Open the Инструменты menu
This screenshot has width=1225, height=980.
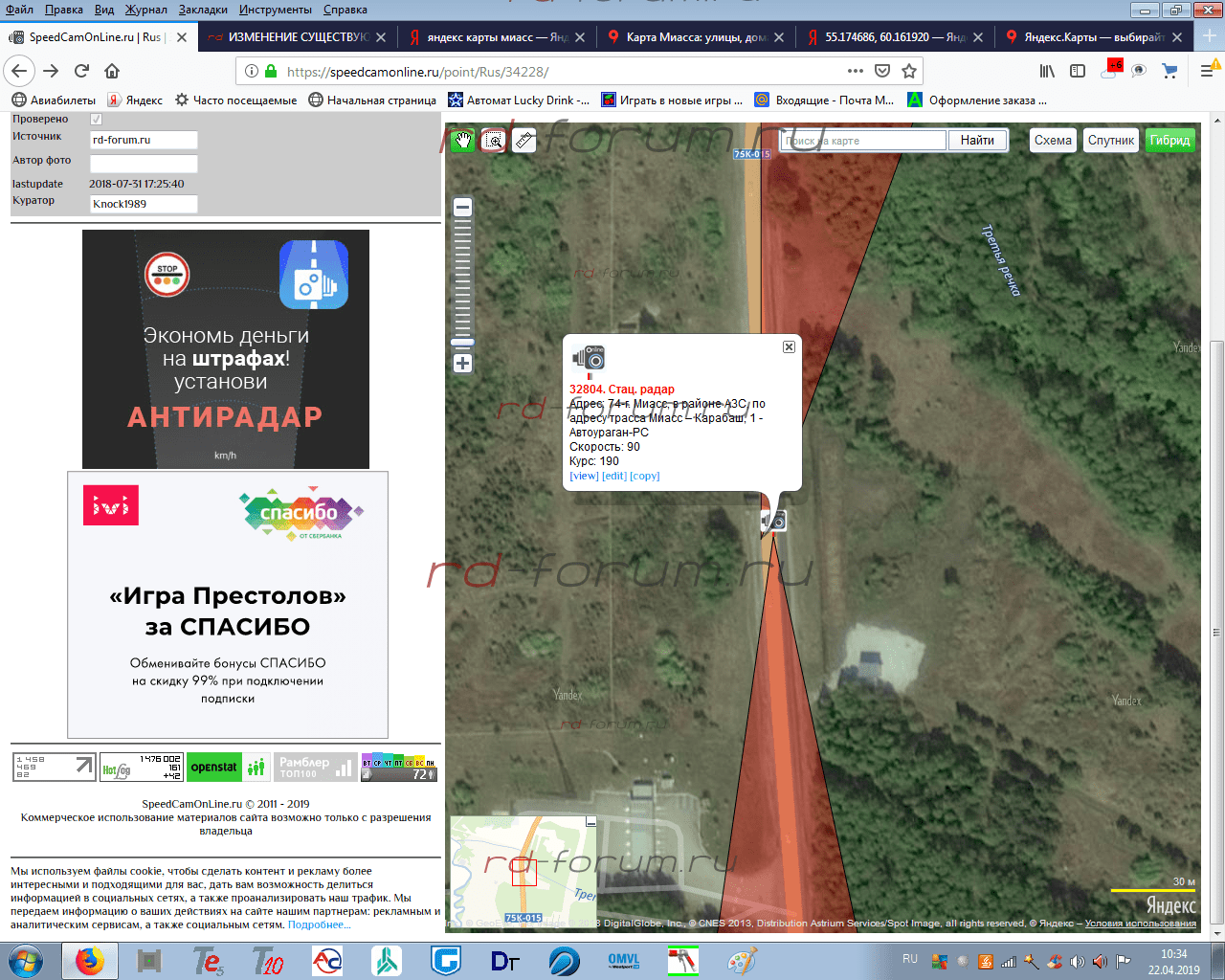pyautogui.click(x=276, y=10)
